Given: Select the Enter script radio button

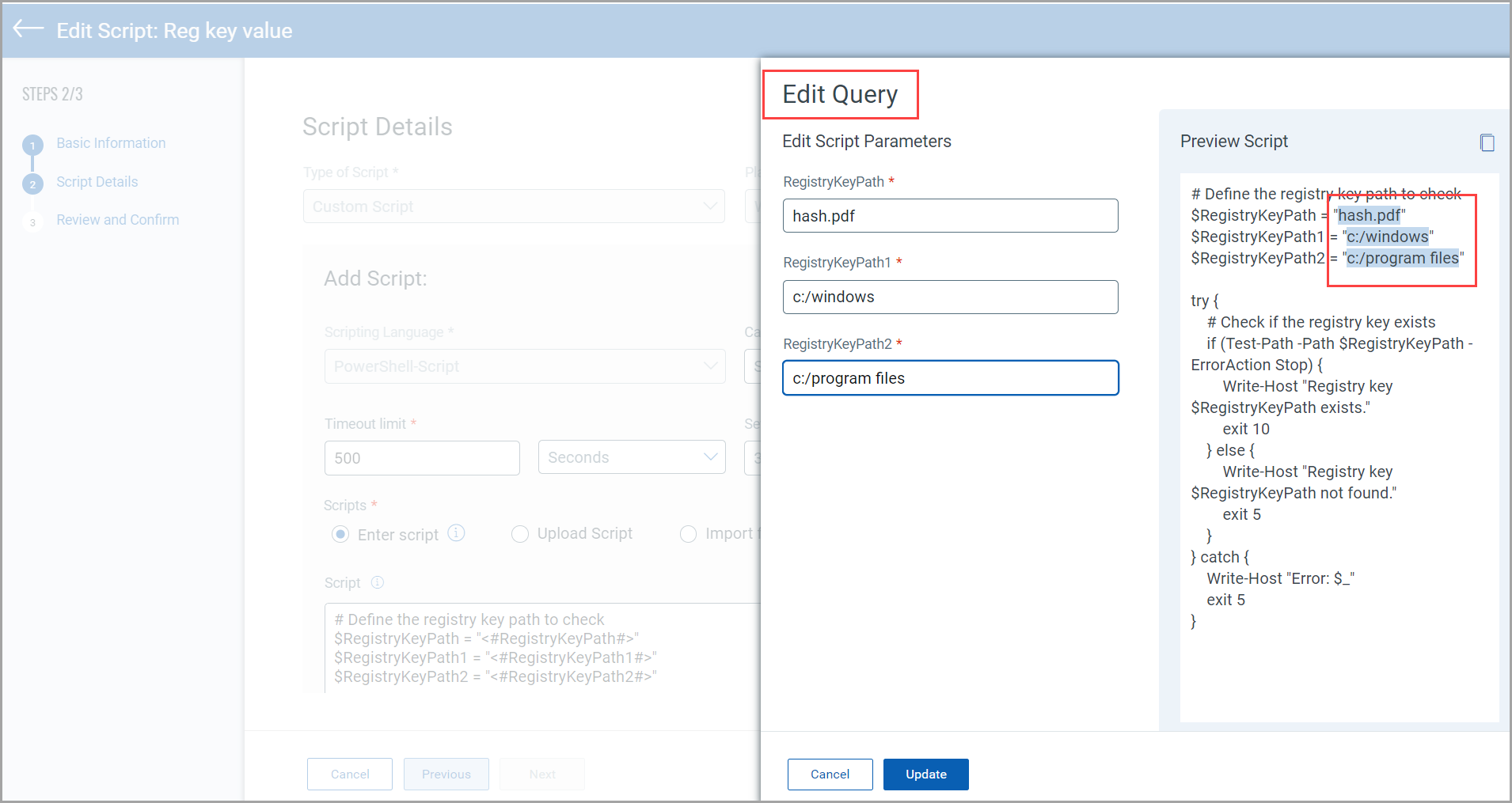Looking at the screenshot, I should coord(340,534).
